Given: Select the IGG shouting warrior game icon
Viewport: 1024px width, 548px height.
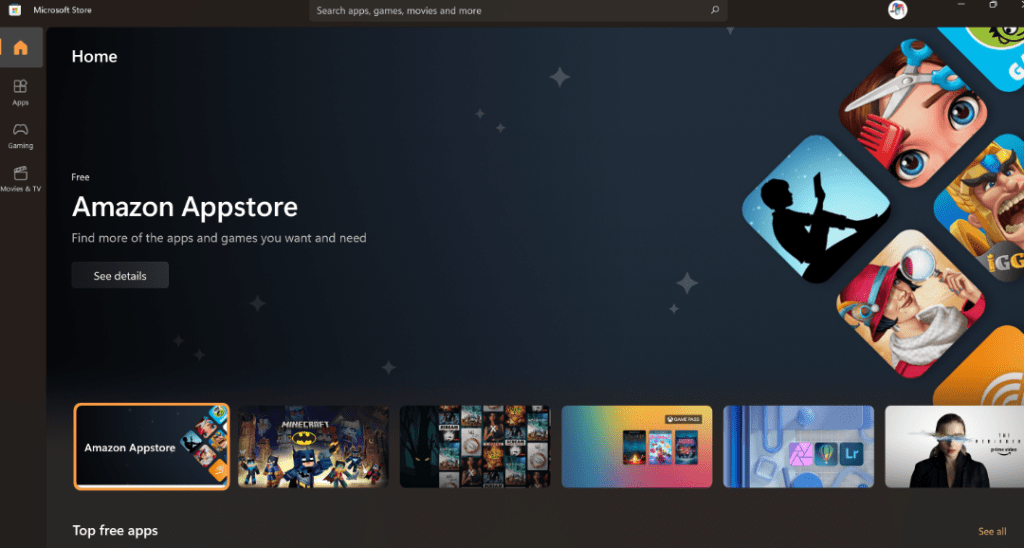Looking at the screenshot, I should click(x=985, y=210).
